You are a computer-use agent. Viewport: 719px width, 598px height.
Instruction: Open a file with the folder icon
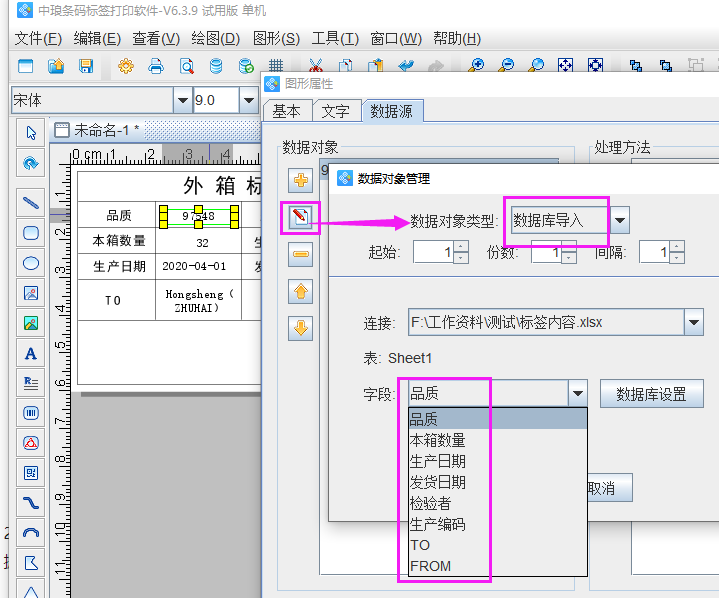(56, 66)
